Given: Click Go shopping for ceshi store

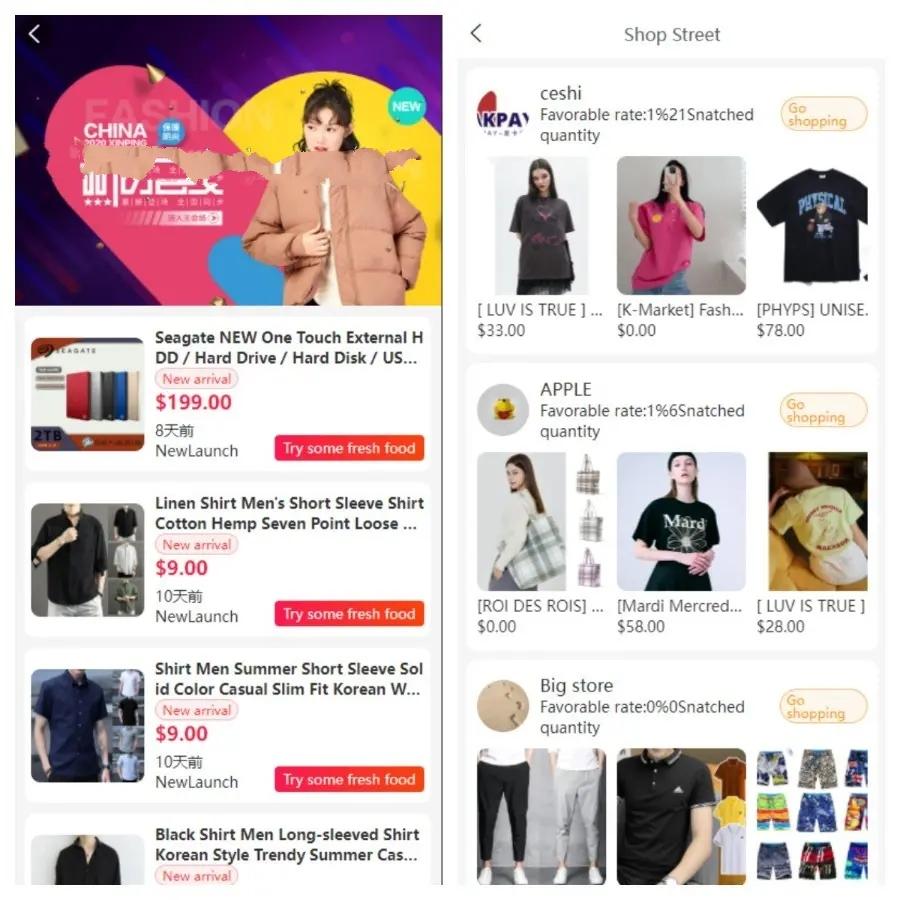Looking at the screenshot, I should (824, 114).
